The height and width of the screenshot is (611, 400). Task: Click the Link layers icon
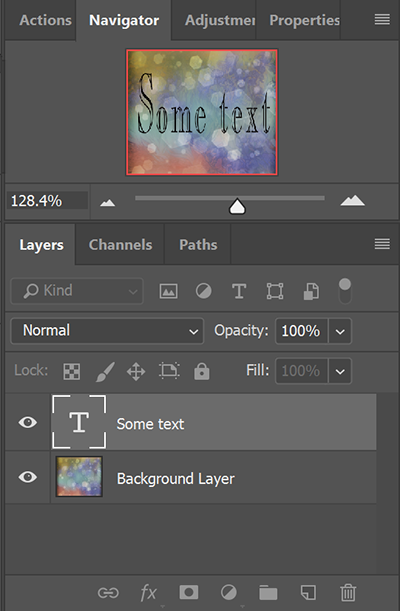[x=108, y=593]
